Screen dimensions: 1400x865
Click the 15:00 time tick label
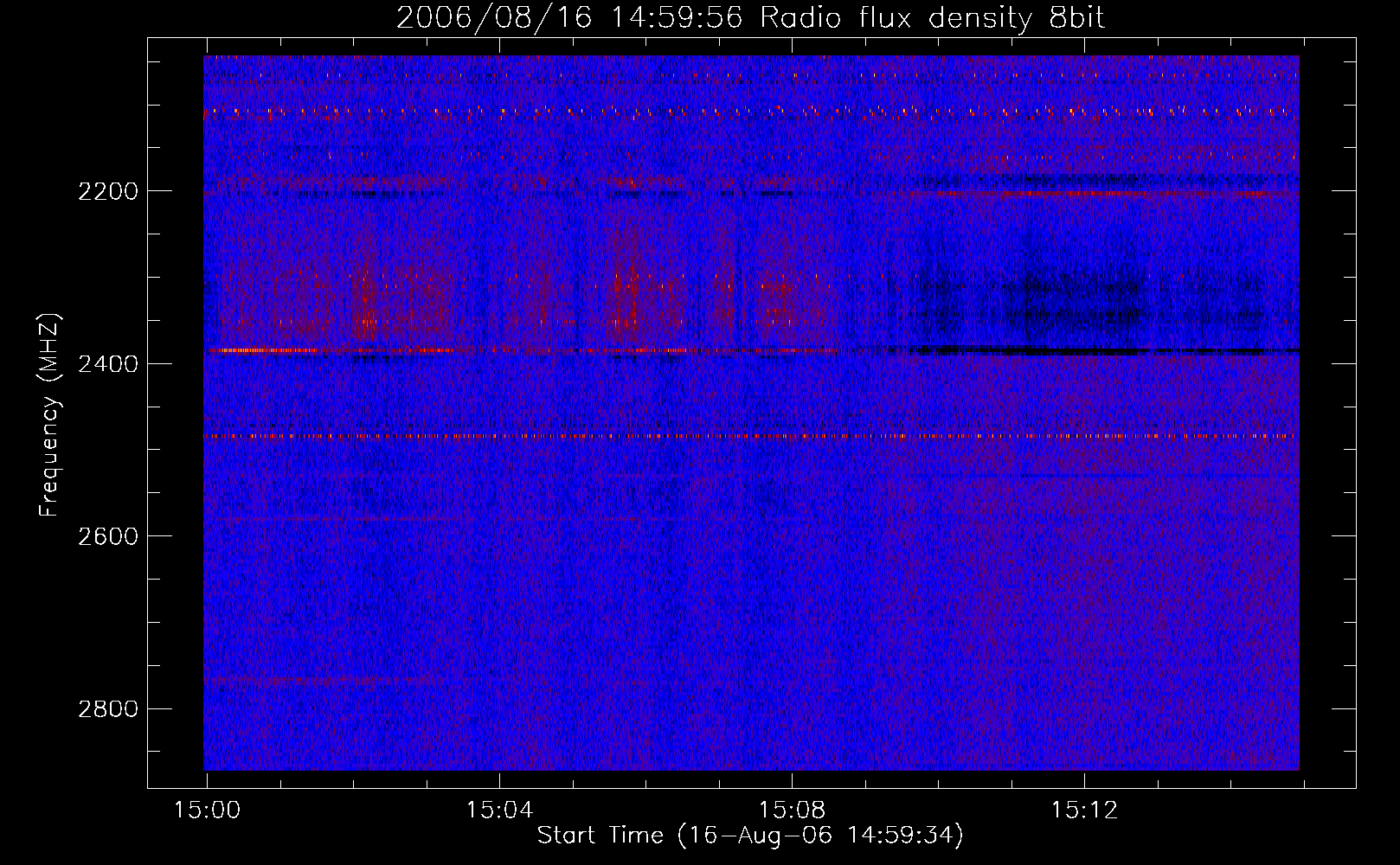(x=208, y=811)
